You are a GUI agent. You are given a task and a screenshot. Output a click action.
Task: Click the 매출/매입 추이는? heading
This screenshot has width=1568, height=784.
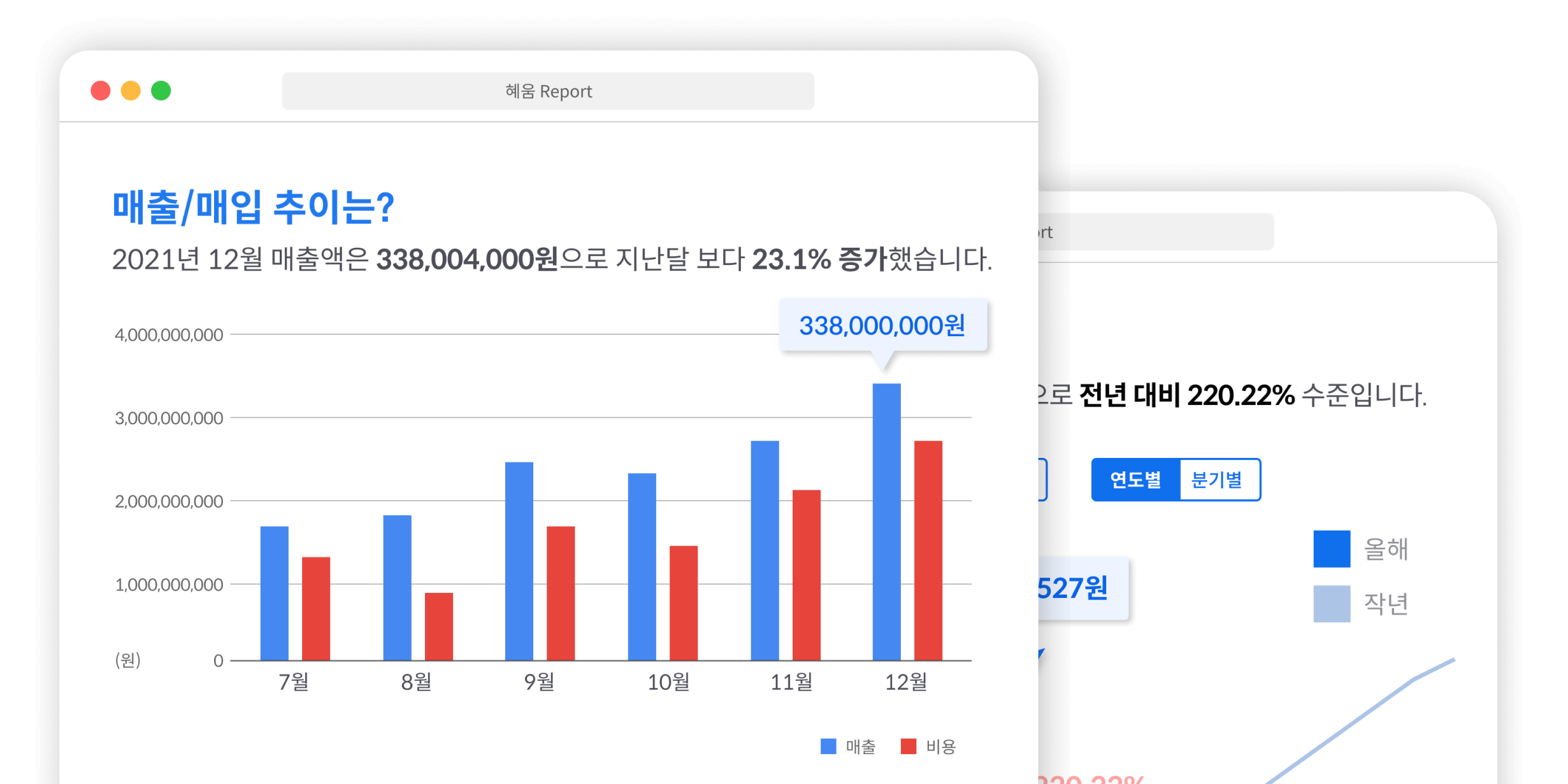tap(254, 208)
